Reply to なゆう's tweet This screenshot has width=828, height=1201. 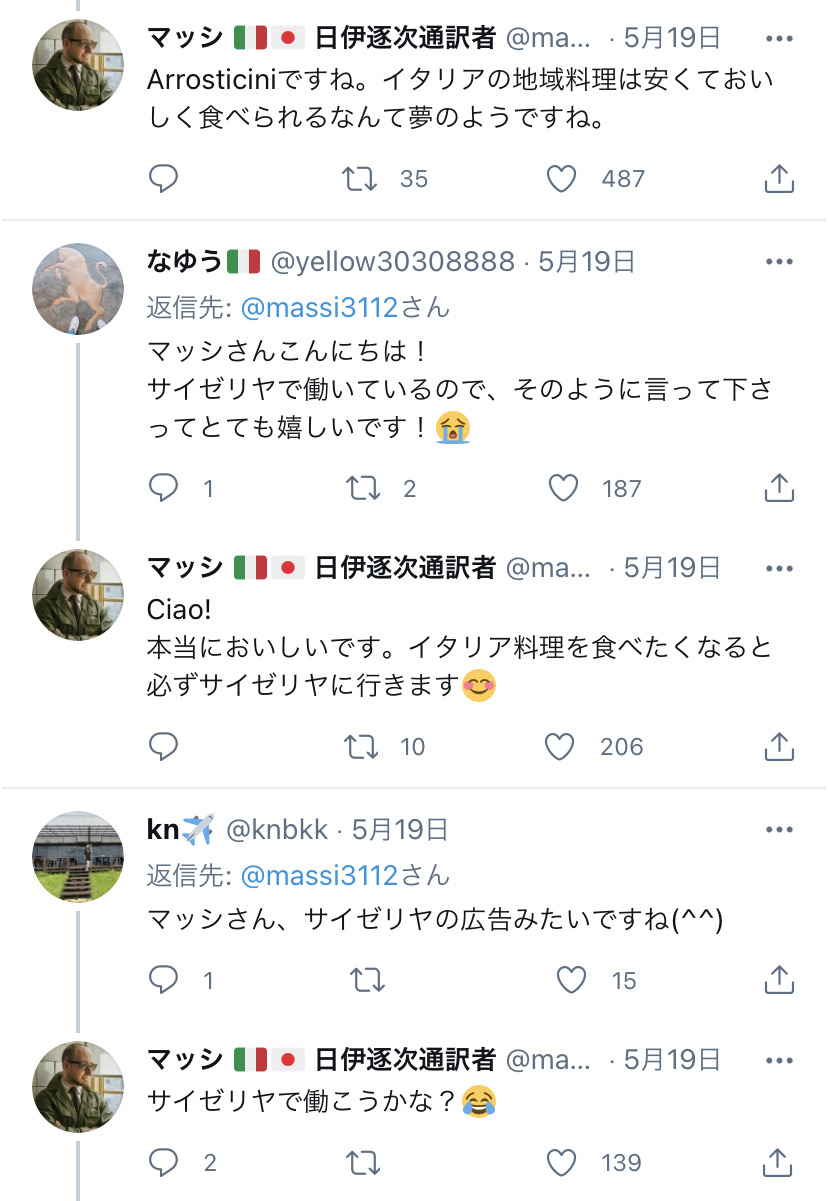coord(163,488)
